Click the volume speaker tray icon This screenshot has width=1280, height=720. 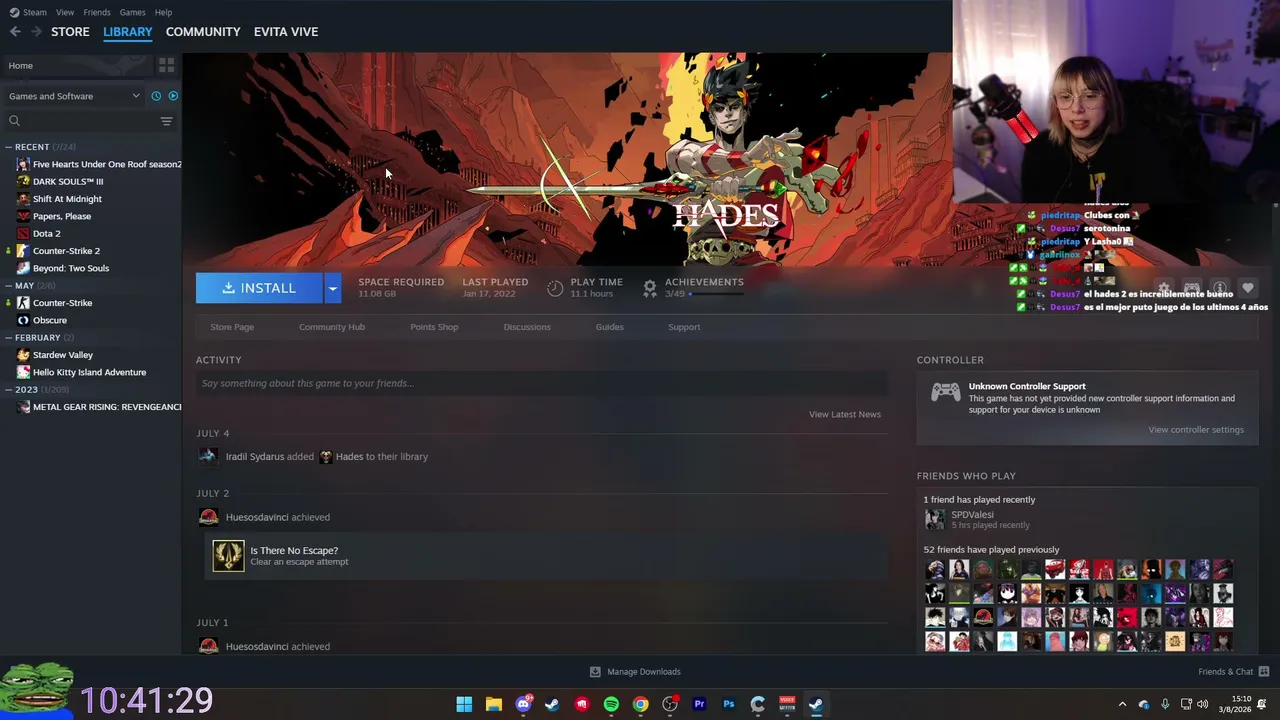[x=1202, y=704]
